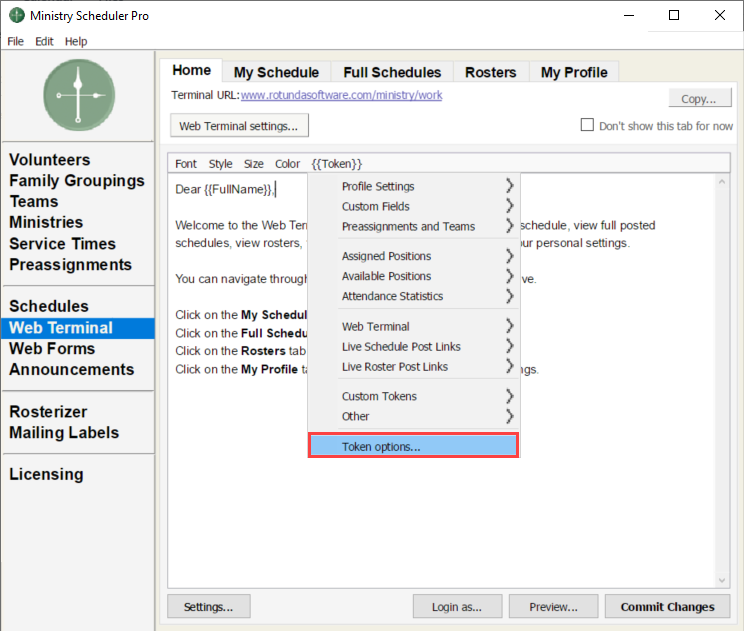The width and height of the screenshot is (744, 631).
Task: Open the Help menu
Action: click(x=76, y=41)
